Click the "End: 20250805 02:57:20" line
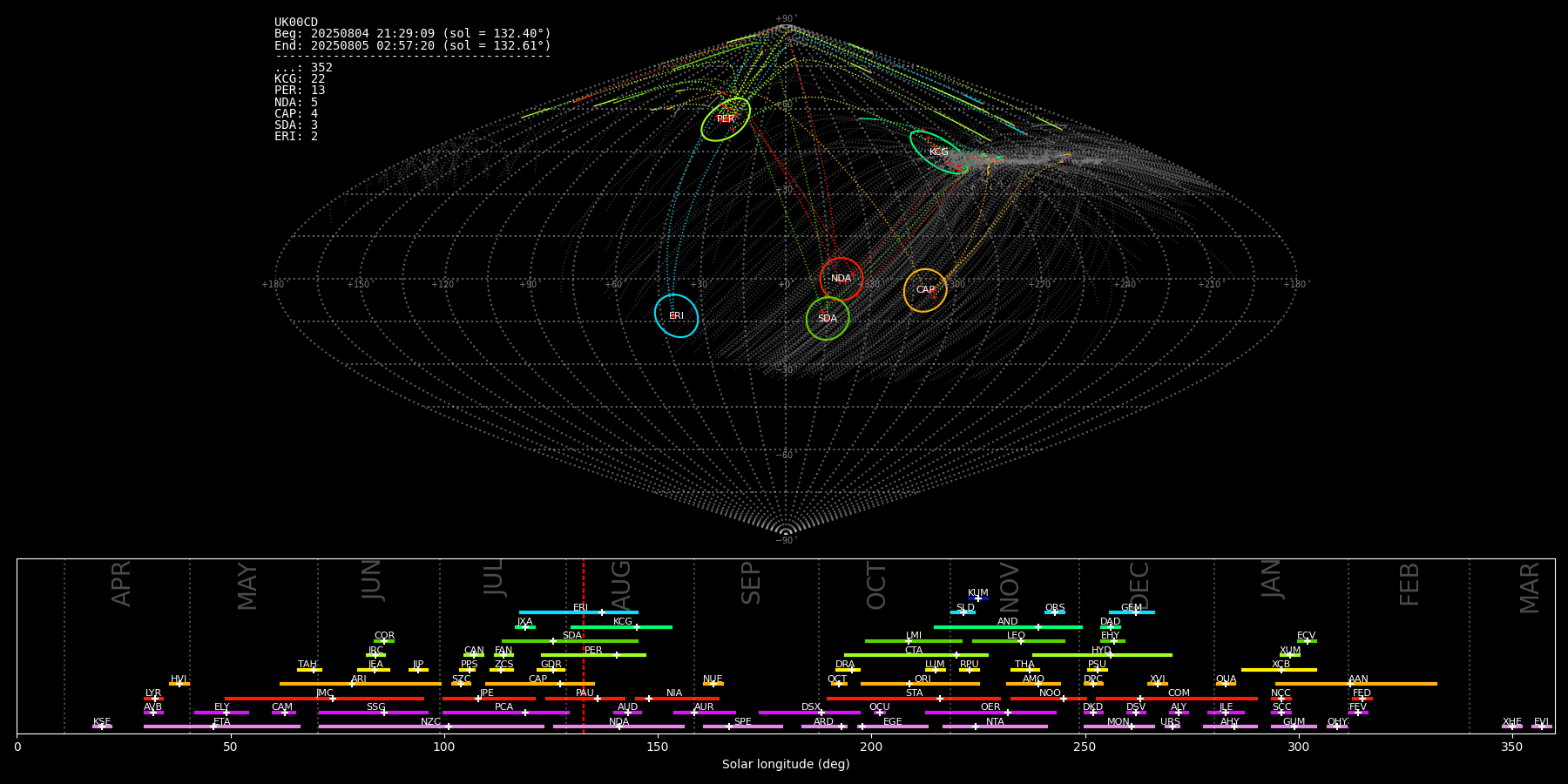 click(413, 45)
